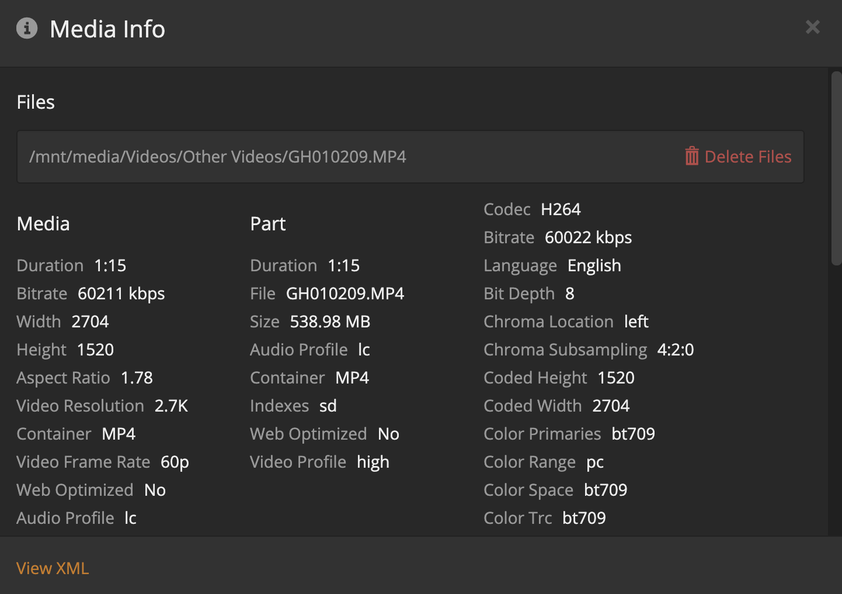Click the Media section heading
The width and height of the screenshot is (842, 594).
(43, 224)
